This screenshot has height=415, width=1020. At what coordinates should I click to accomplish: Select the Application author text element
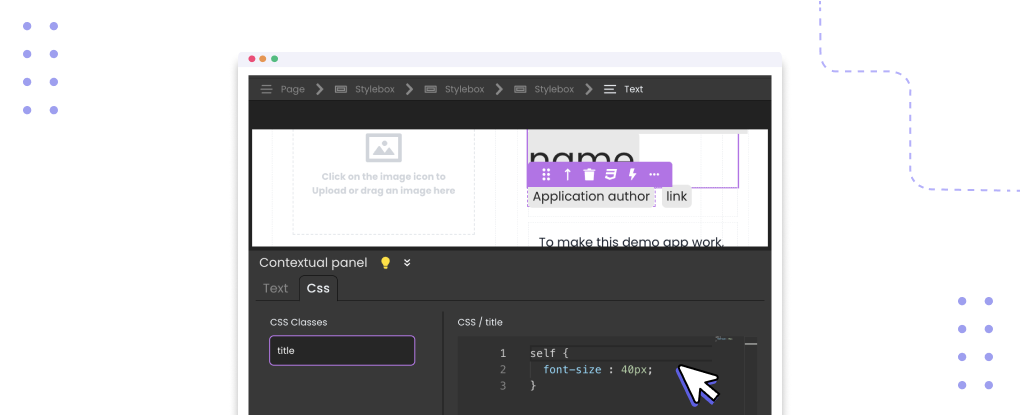pos(591,197)
